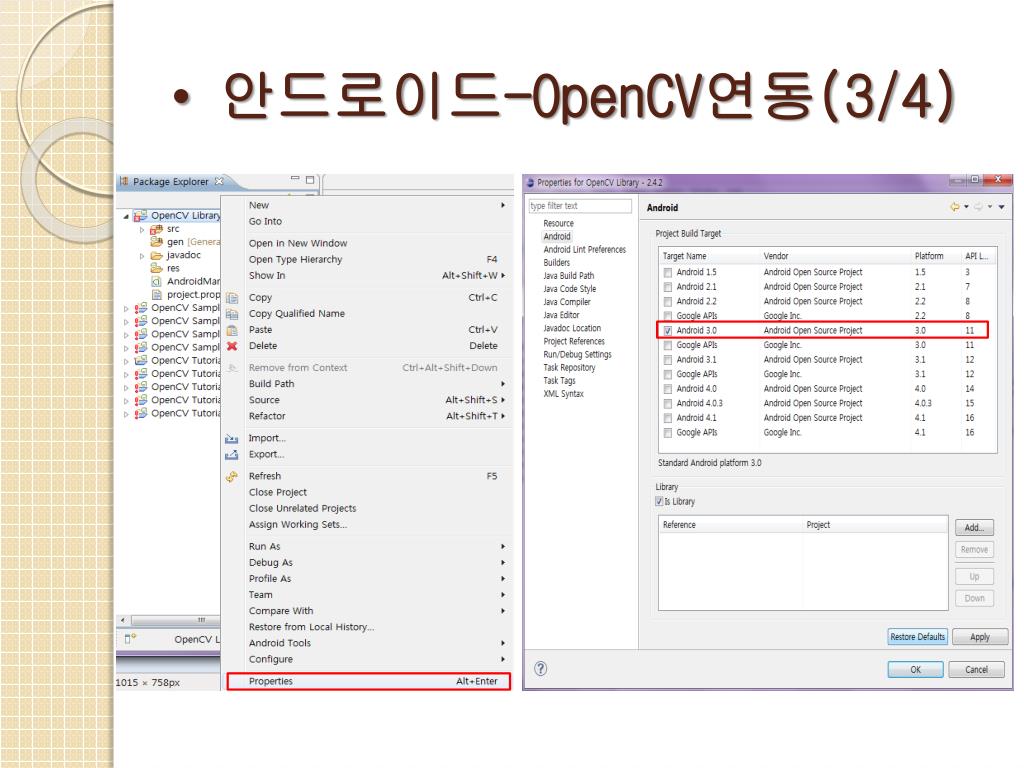Check the Android 2.1 target checkbox
Screen dimensions: 1024x768
tap(667, 287)
